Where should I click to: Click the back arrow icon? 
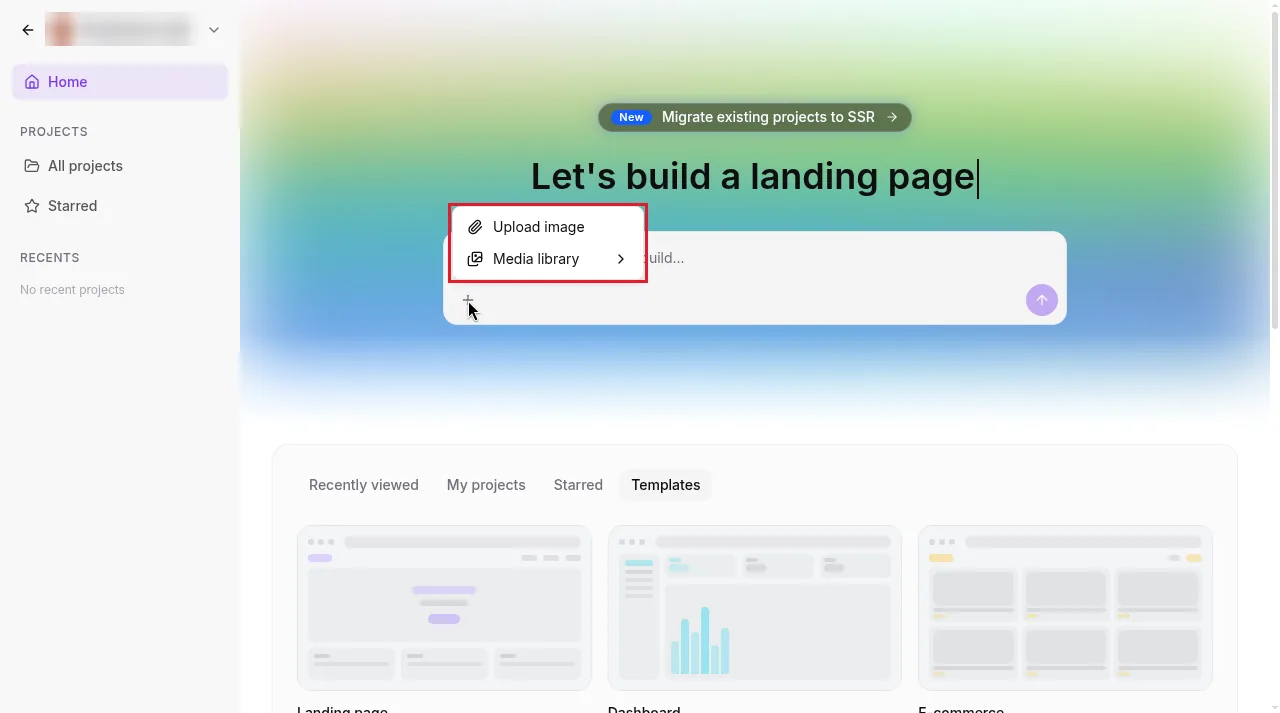pyautogui.click(x=28, y=30)
